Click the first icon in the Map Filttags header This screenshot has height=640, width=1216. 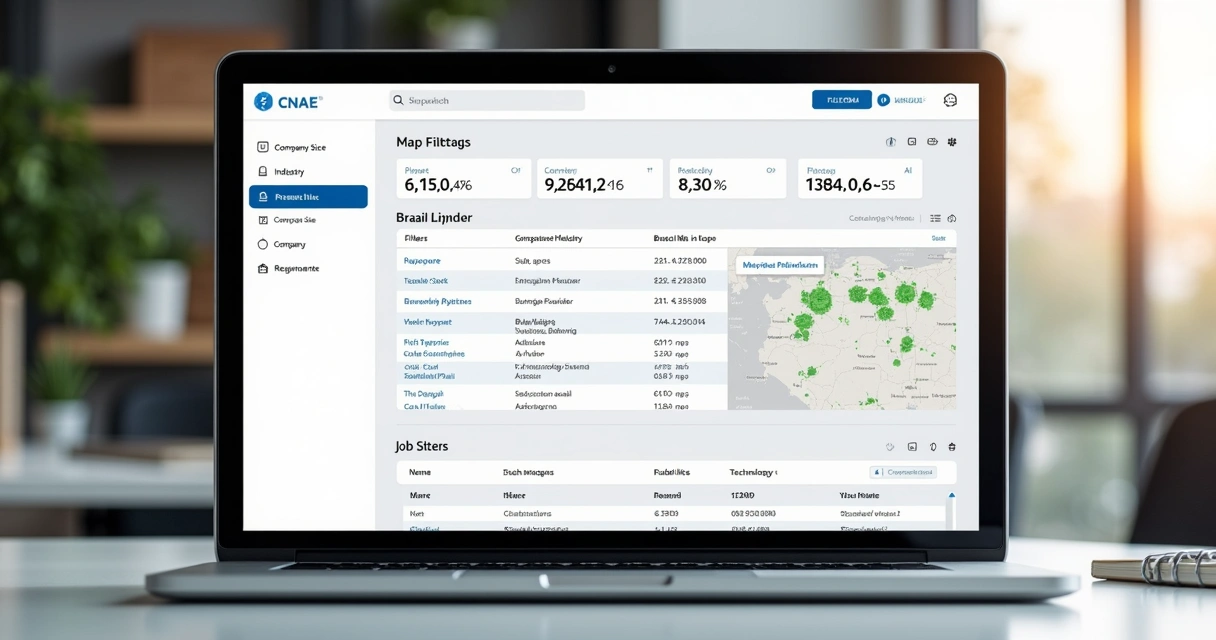tap(891, 142)
